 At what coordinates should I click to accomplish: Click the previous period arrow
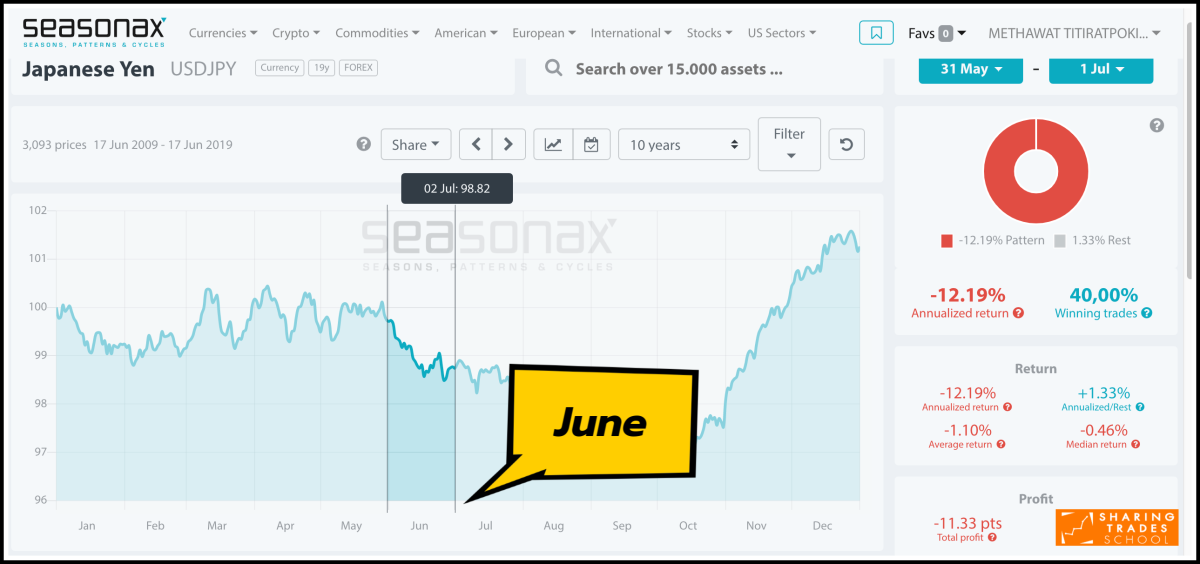tap(476, 145)
